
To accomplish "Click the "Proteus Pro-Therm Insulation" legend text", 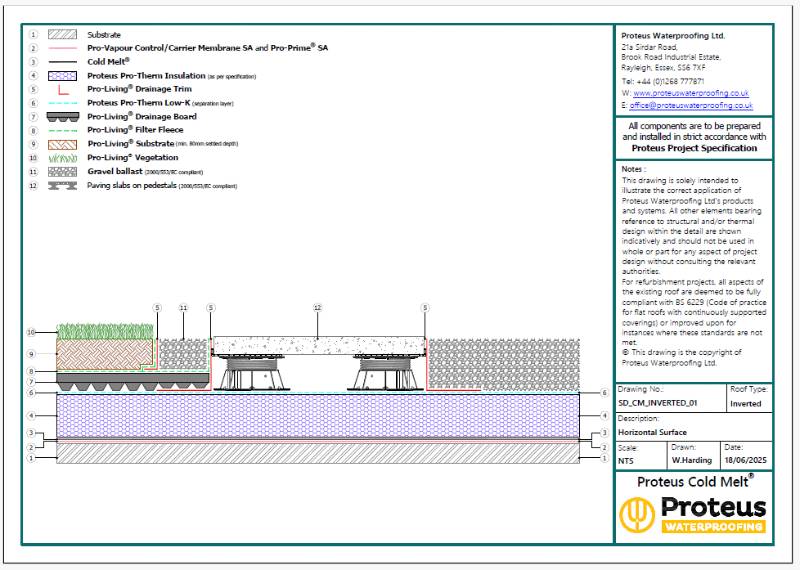I will (x=146, y=76).
